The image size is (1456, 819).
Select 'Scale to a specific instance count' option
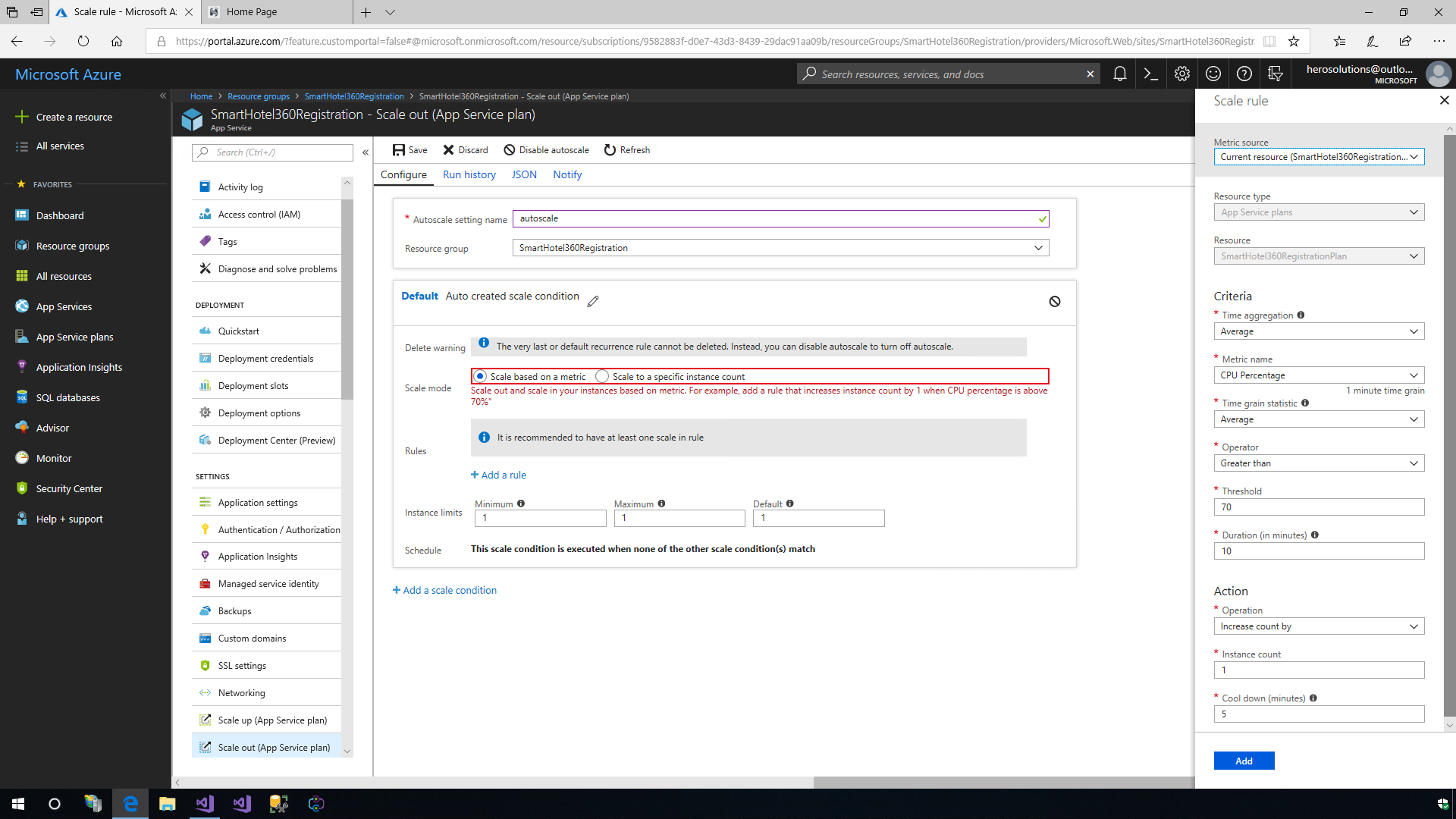[602, 376]
